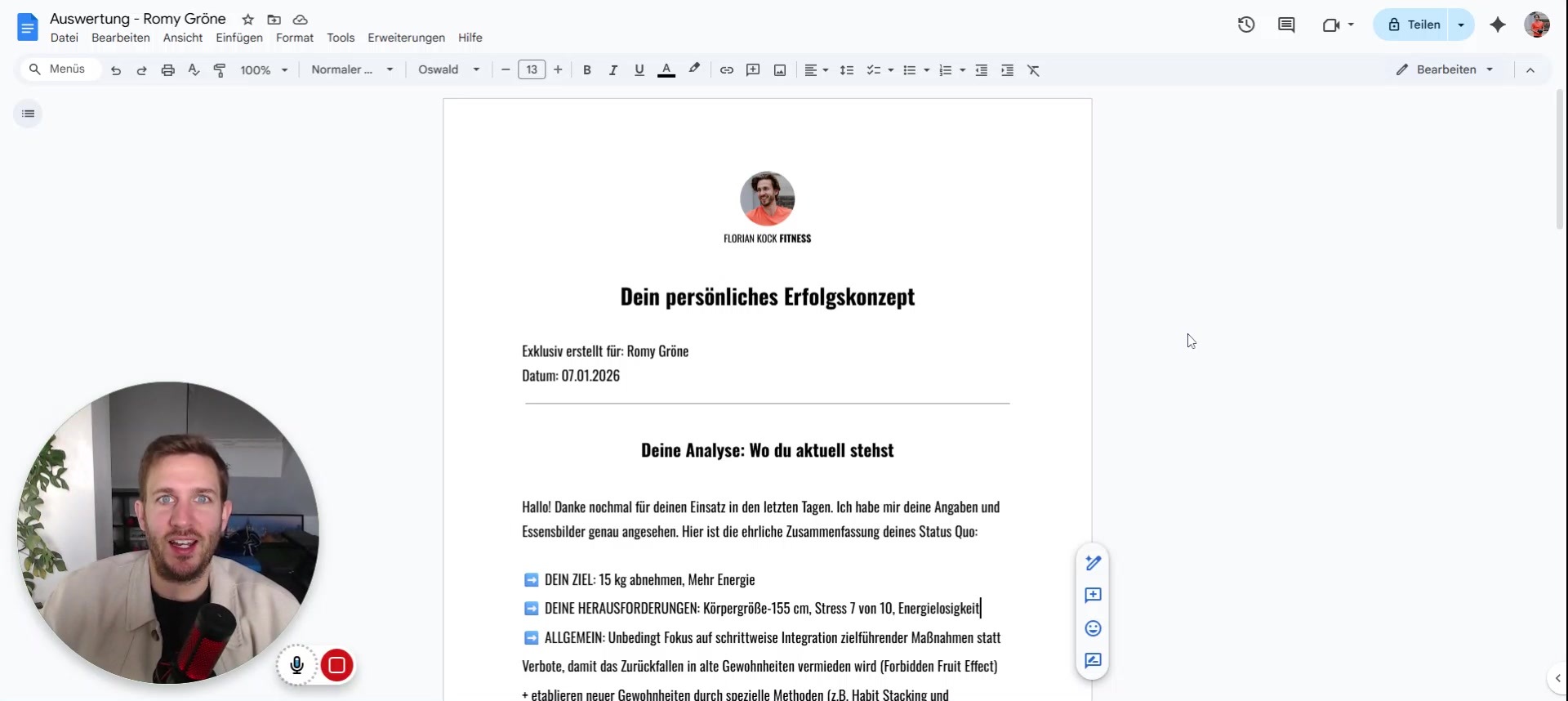Open the Einfügen menu

click(239, 38)
